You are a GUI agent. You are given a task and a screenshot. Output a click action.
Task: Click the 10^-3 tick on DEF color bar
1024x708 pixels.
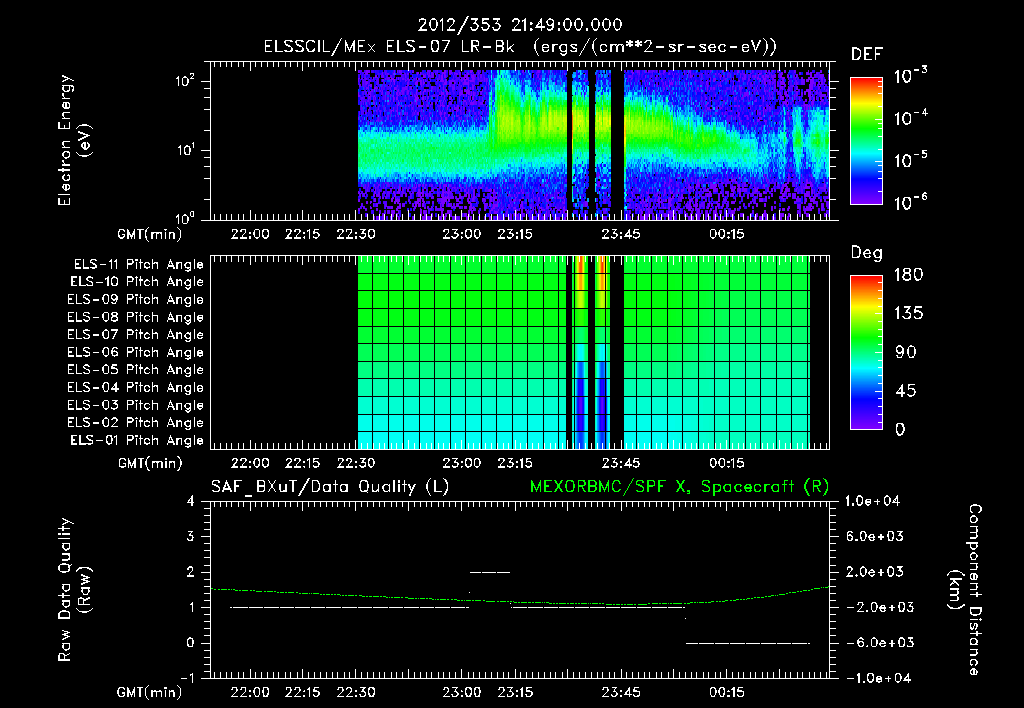(x=910, y=74)
